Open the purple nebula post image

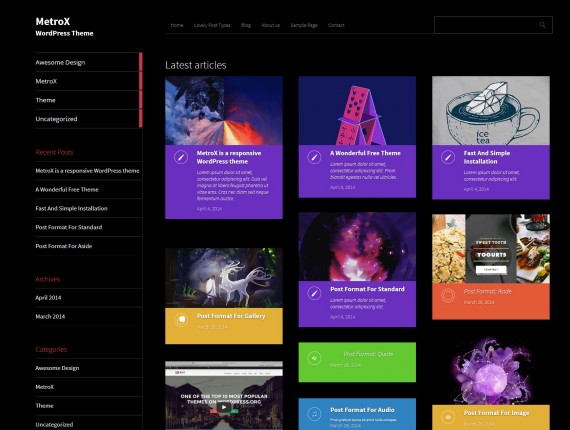point(357,246)
